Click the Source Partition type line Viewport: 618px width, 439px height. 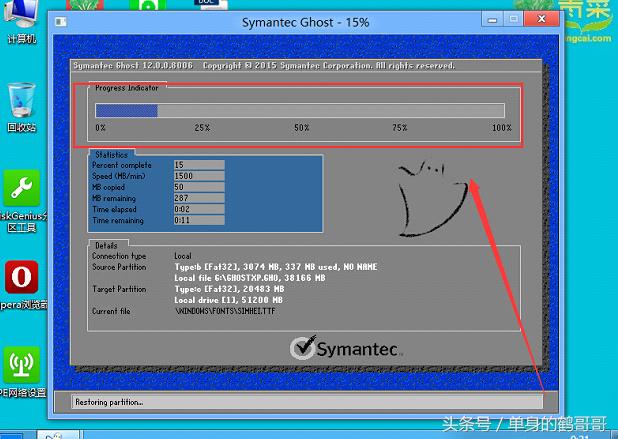click(276, 267)
